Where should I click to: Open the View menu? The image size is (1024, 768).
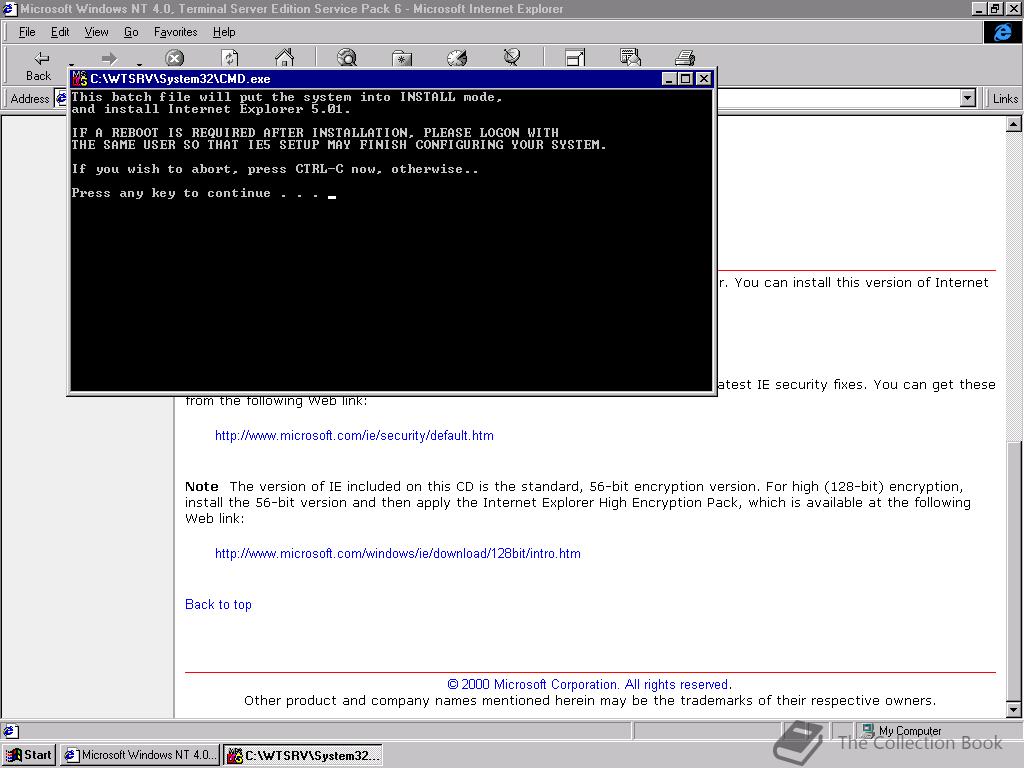coord(96,32)
